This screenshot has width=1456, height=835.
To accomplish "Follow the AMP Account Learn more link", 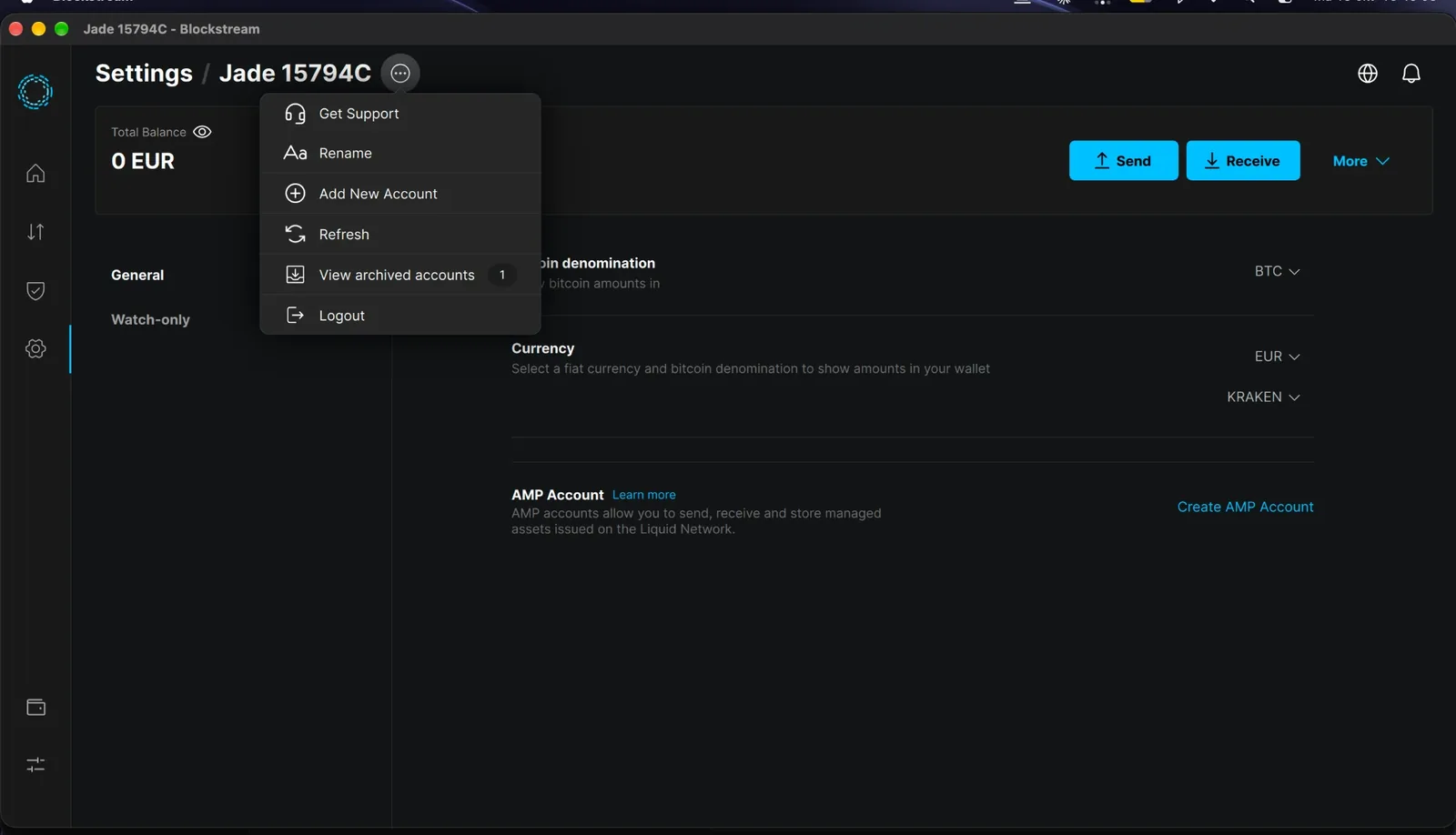I will (x=644, y=495).
